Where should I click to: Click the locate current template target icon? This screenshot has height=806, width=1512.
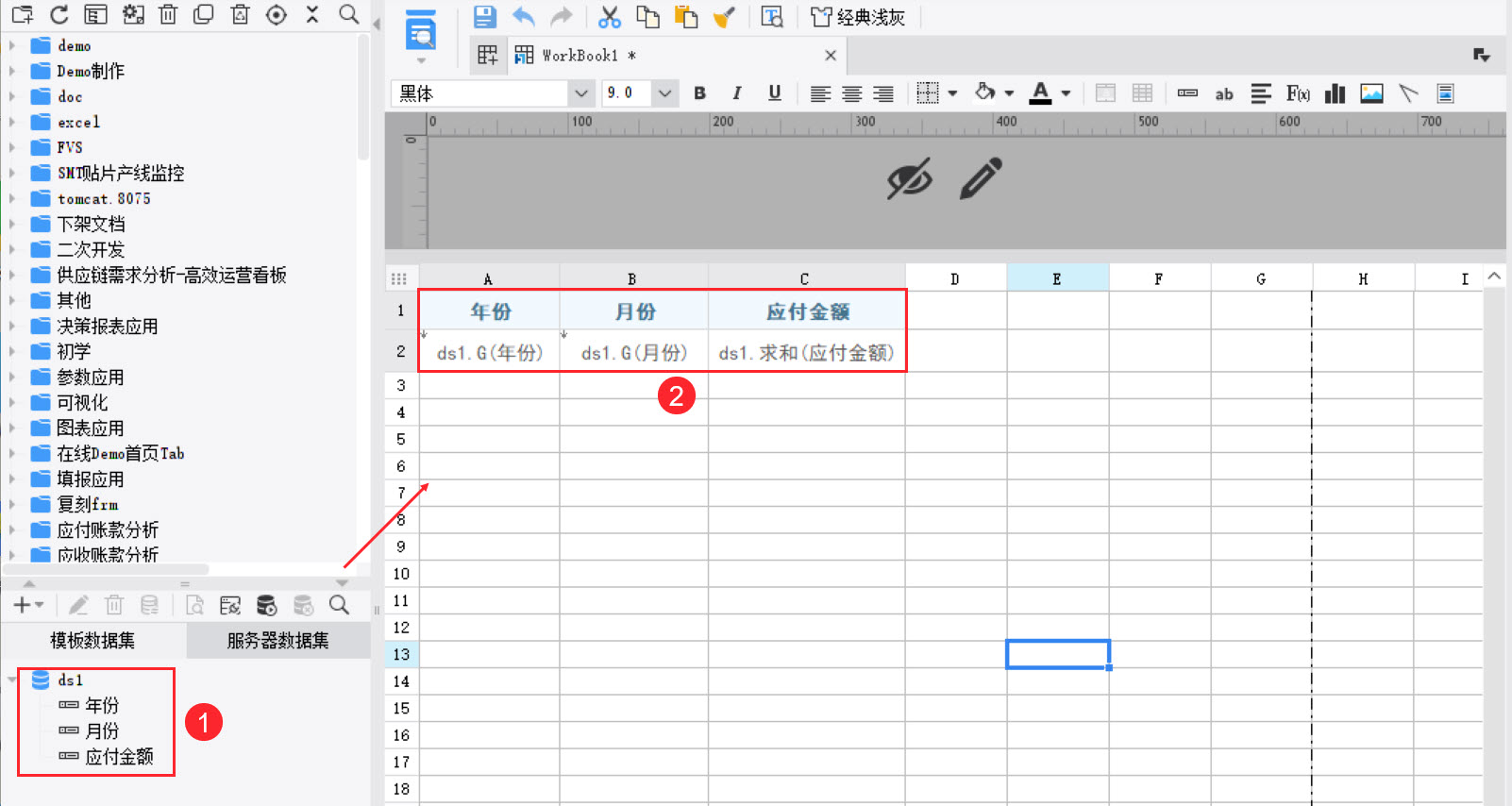click(x=277, y=14)
